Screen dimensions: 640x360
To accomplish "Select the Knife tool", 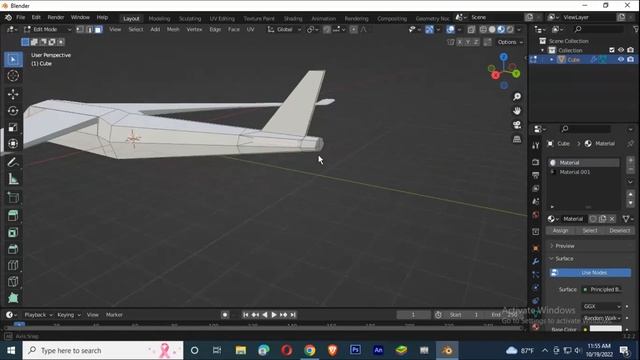I will [x=13, y=282].
